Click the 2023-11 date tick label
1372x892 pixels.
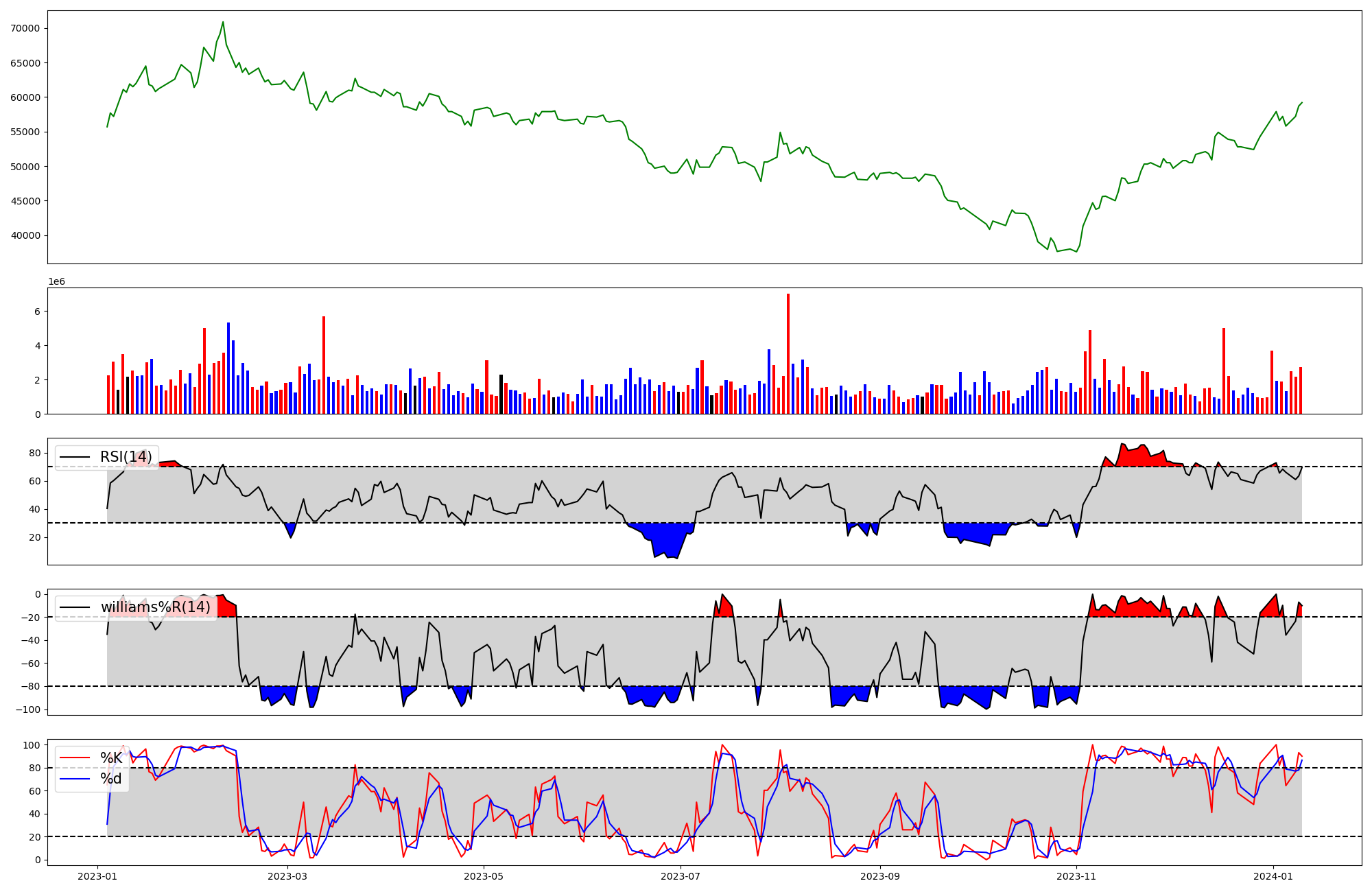tap(1077, 876)
